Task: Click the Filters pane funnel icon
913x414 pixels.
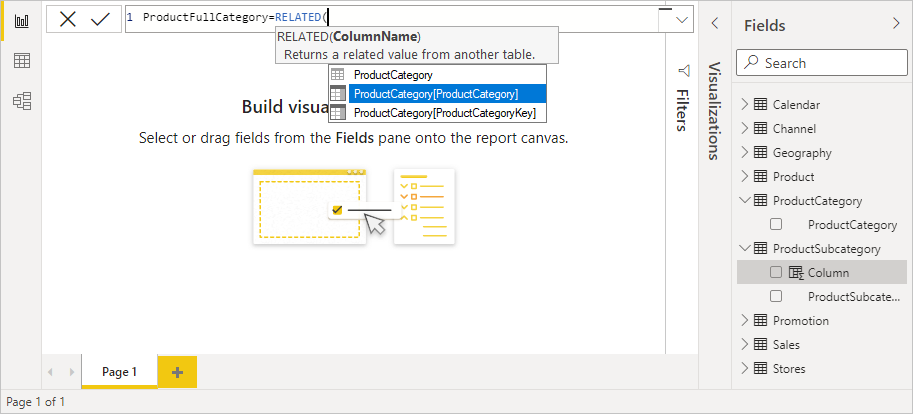Action: coord(684,71)
